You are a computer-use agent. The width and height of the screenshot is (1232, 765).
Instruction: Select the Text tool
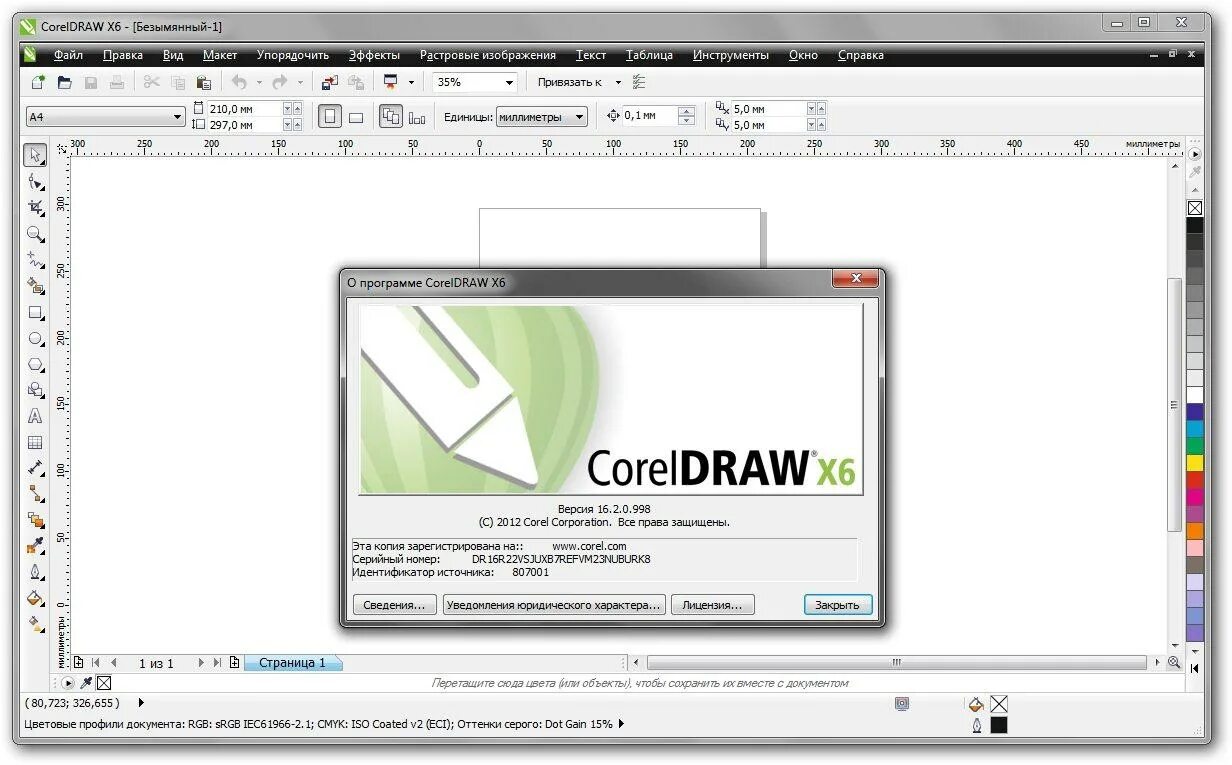36,416
